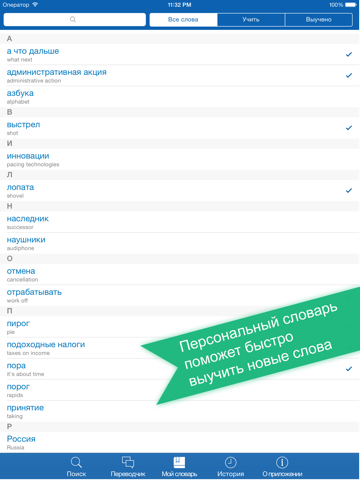
Task: Switch to the Выучено tab
Action: 319,20
